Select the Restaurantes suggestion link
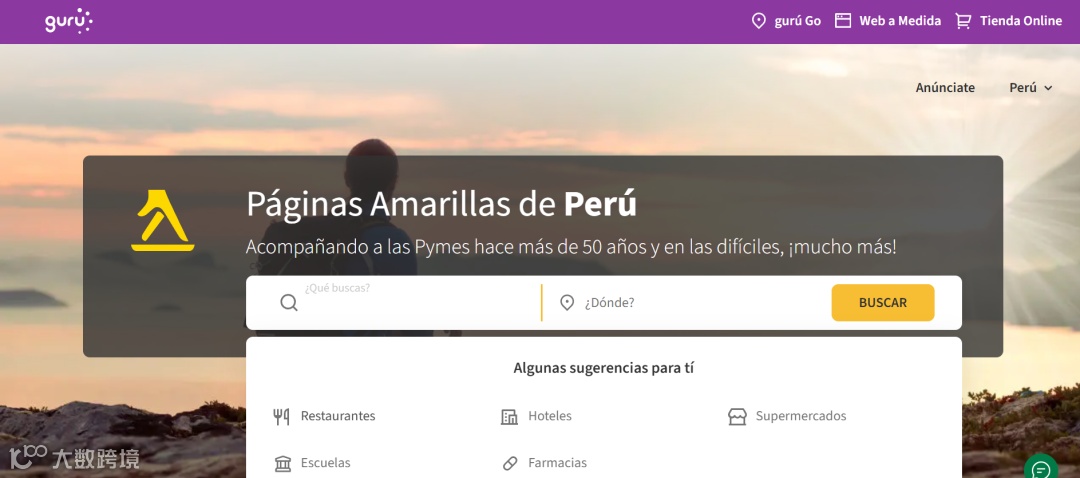This screenshot has height=478, width=1080. (338, 416)
